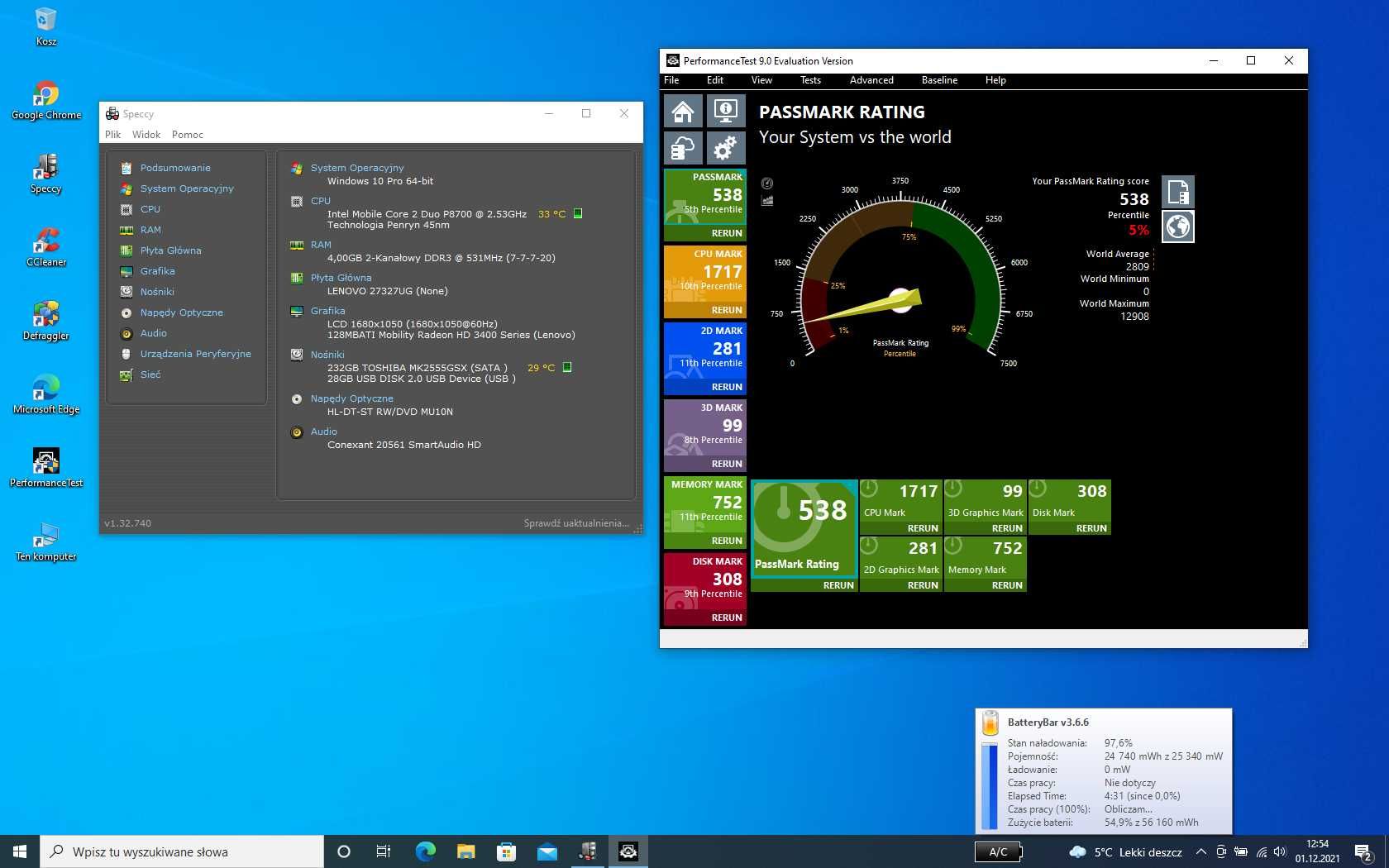Select the CPU Mark 1717 tile
Screen dimensions: 1389x868
point(901,501)
